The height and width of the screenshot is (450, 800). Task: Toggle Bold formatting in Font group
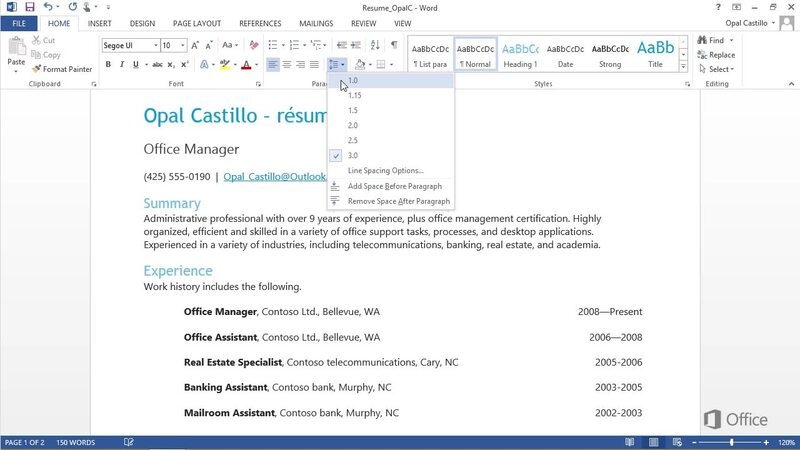pos(108,65)
